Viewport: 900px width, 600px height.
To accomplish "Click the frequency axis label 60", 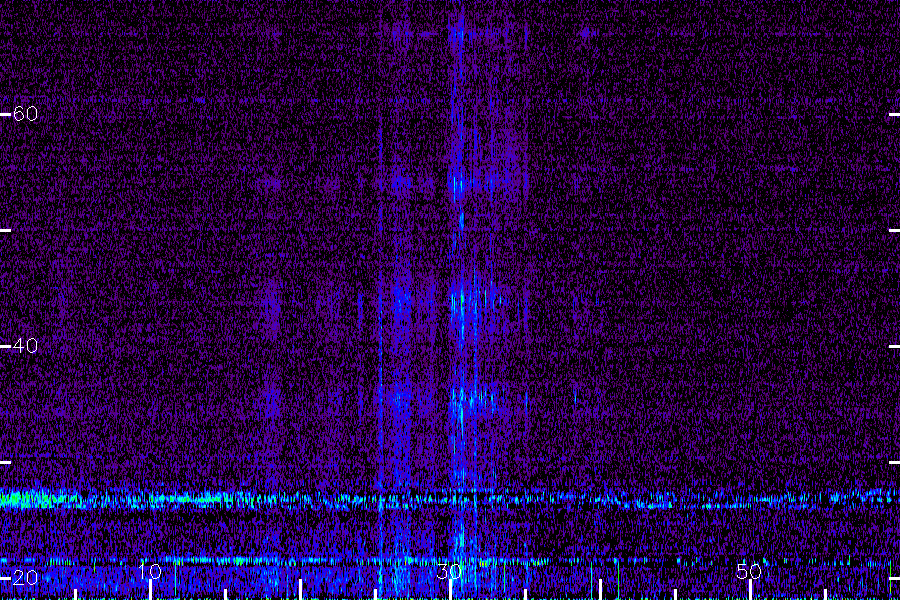I will tap(25, 114).
